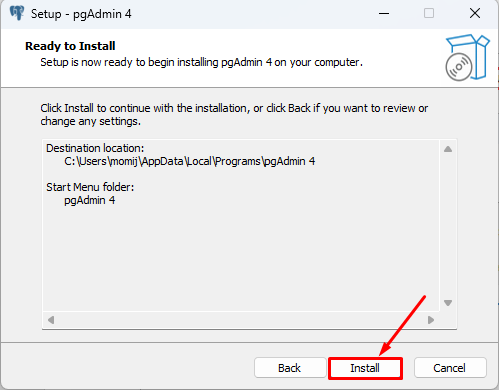499x390 pixels.
Task: Cancel the pgAdmin 4 setup
Action: [x=450, y=368]
